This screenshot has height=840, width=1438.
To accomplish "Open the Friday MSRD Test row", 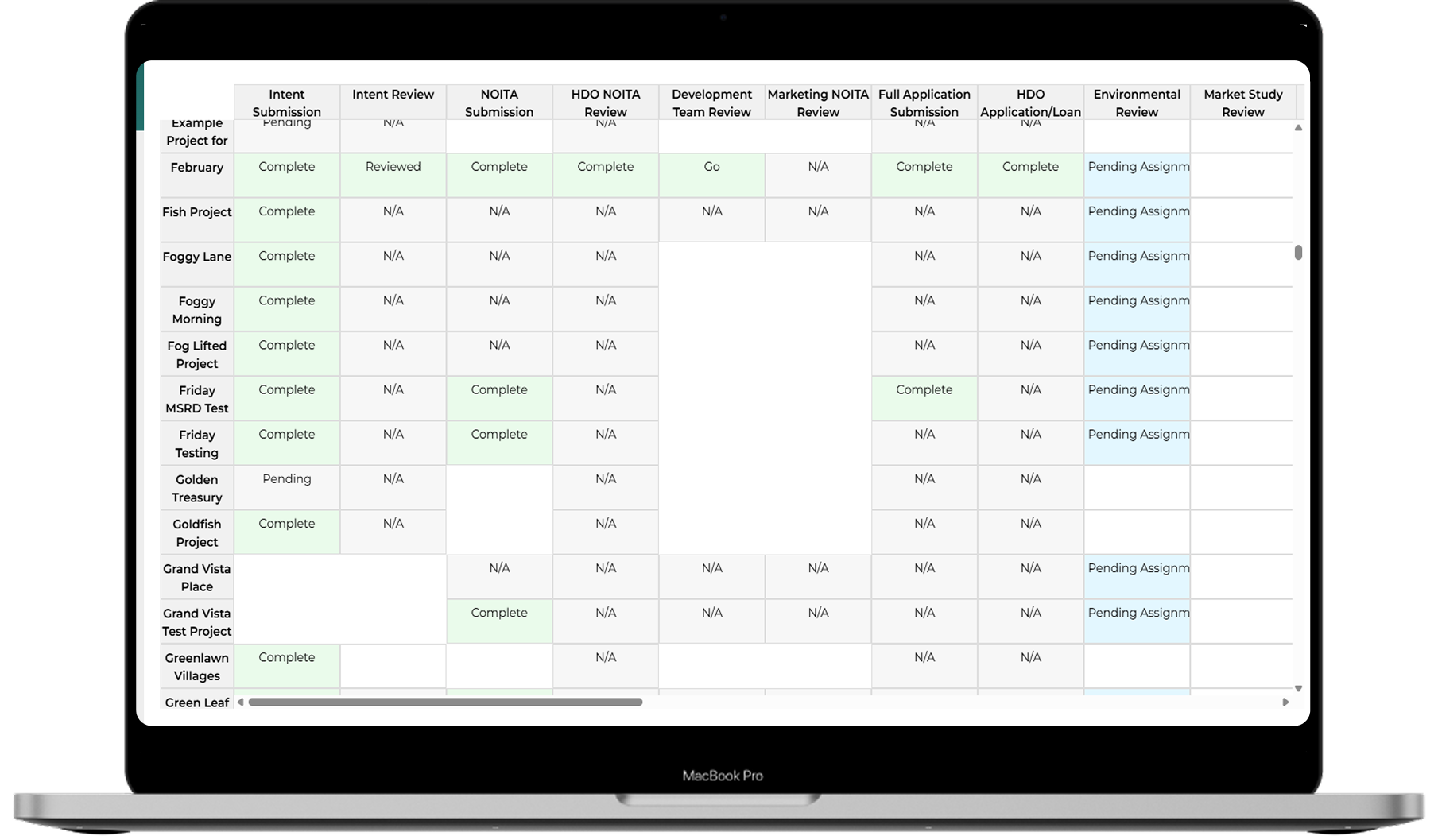I will tap(197, 399).
